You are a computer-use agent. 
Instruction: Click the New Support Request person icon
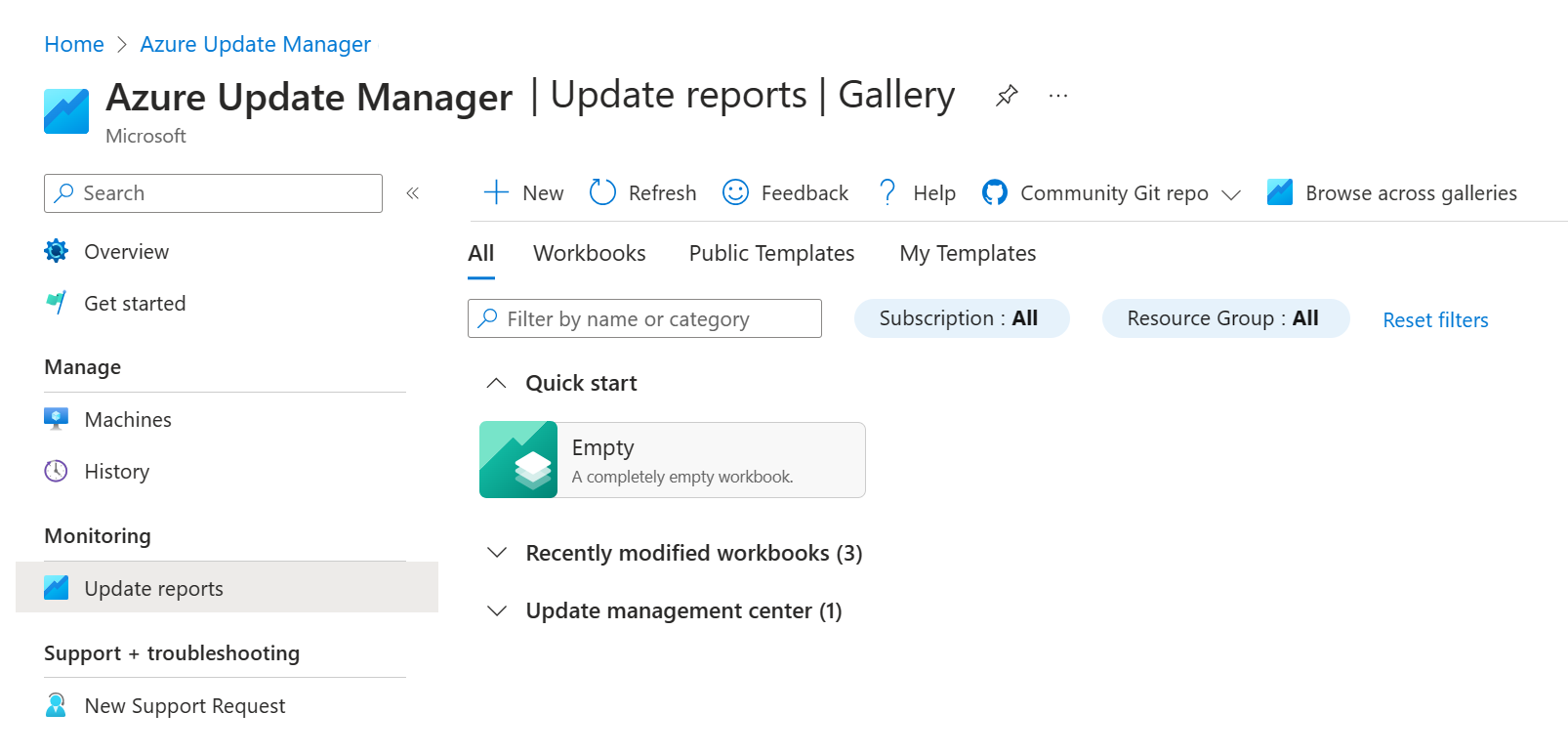pos(57,705)
